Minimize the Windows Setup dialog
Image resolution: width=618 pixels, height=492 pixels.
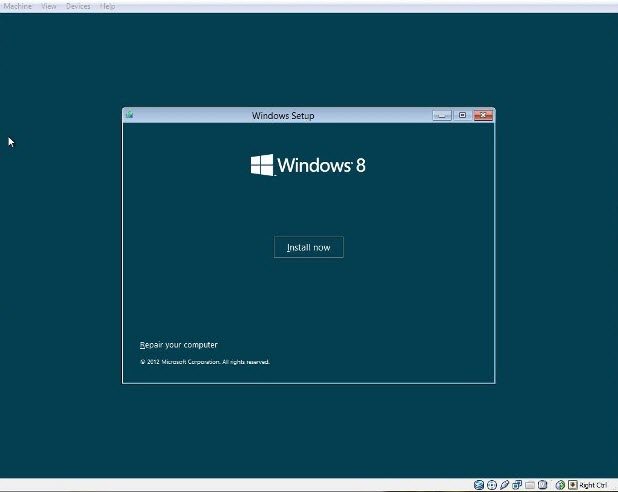(442, 116)
